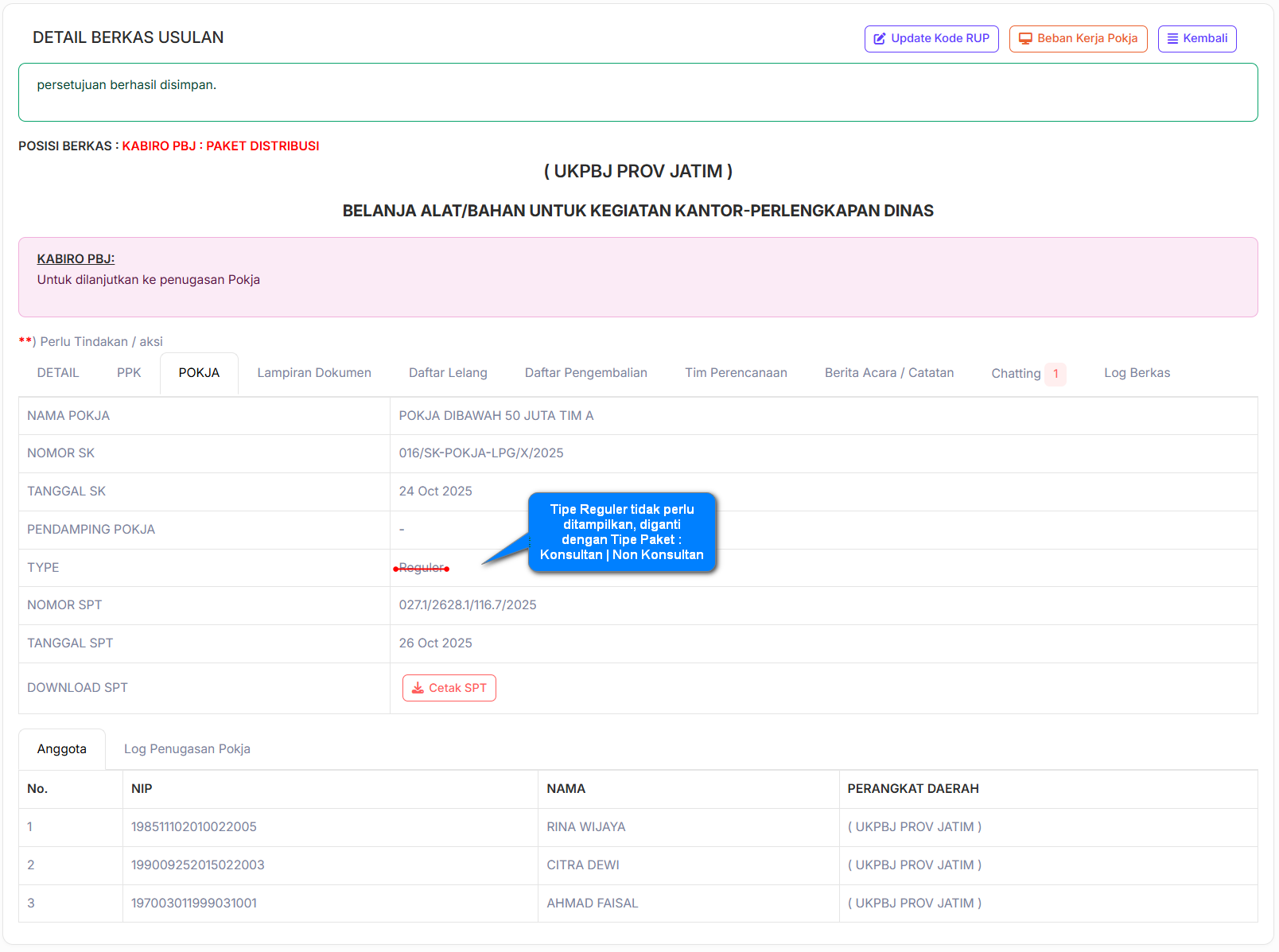Show the Berita Acara / Catatan tab
The image size is (1279, 952).
click(888, 373)
